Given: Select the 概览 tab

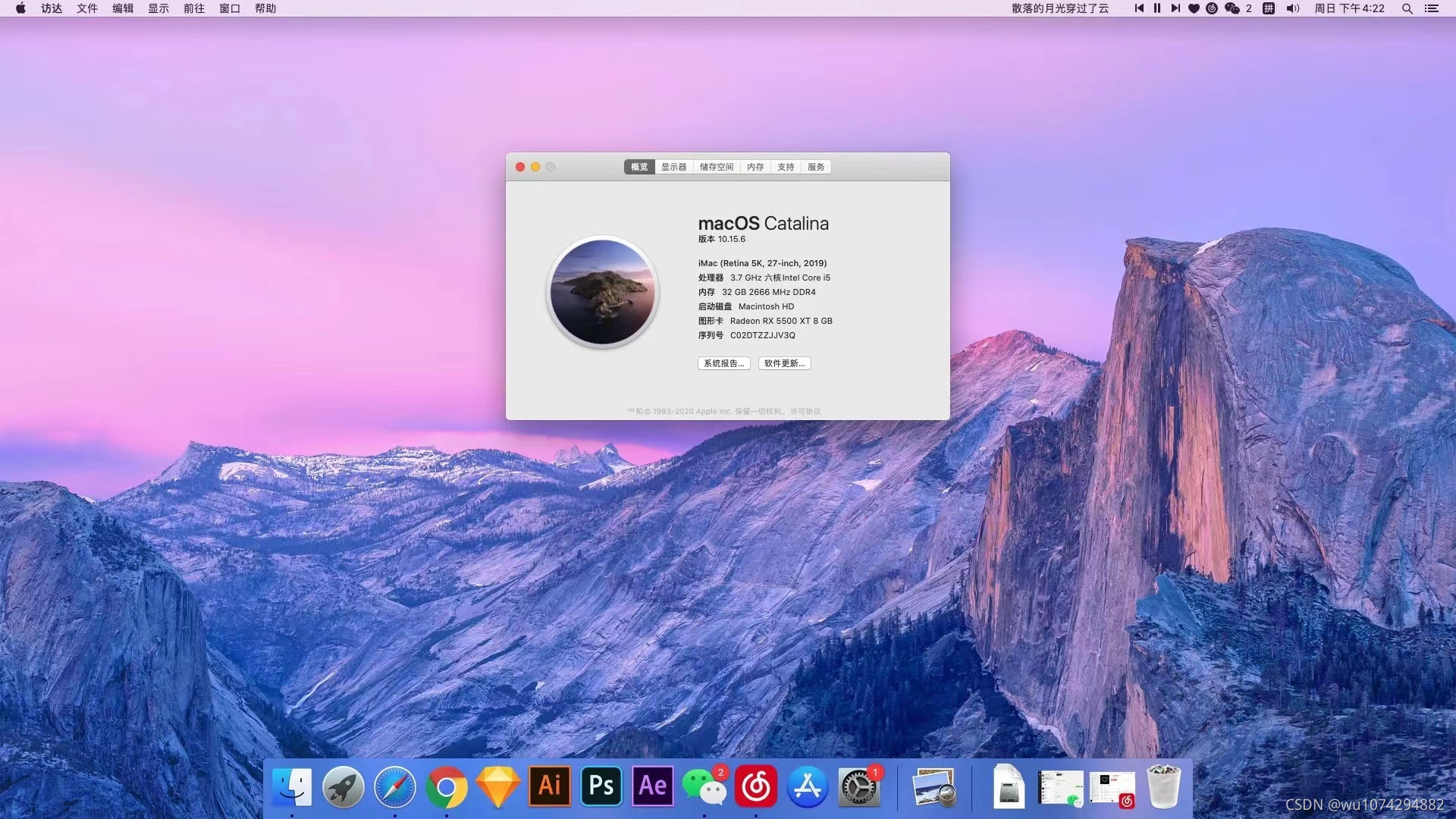Looking at the screenshot, I should [639, 167].
